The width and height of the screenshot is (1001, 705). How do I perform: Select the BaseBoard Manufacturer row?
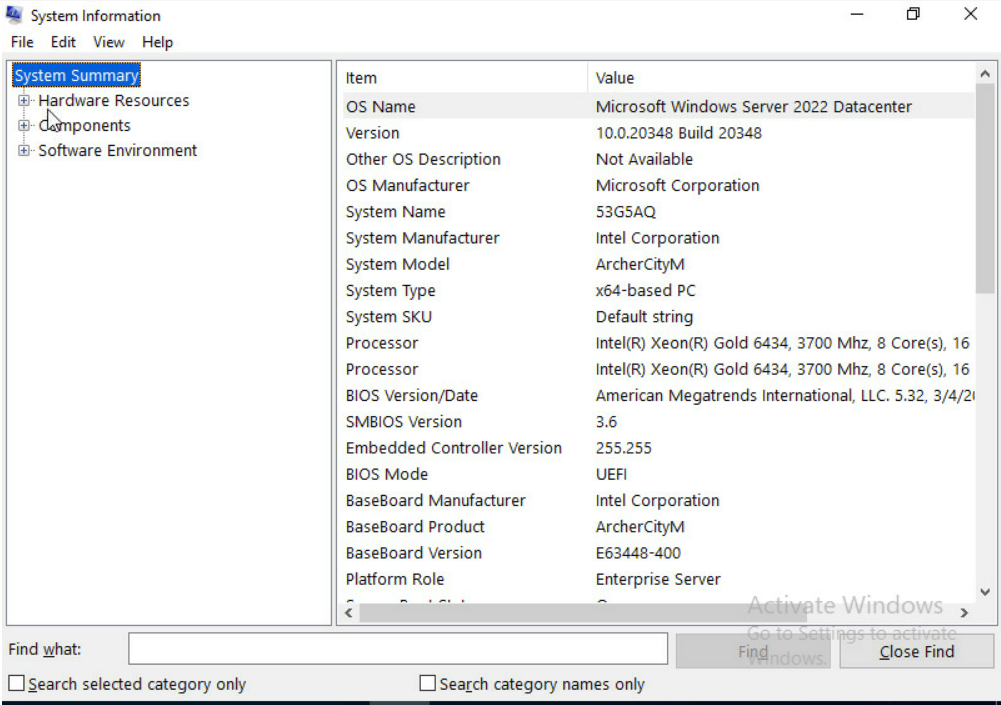coord(658,500)
